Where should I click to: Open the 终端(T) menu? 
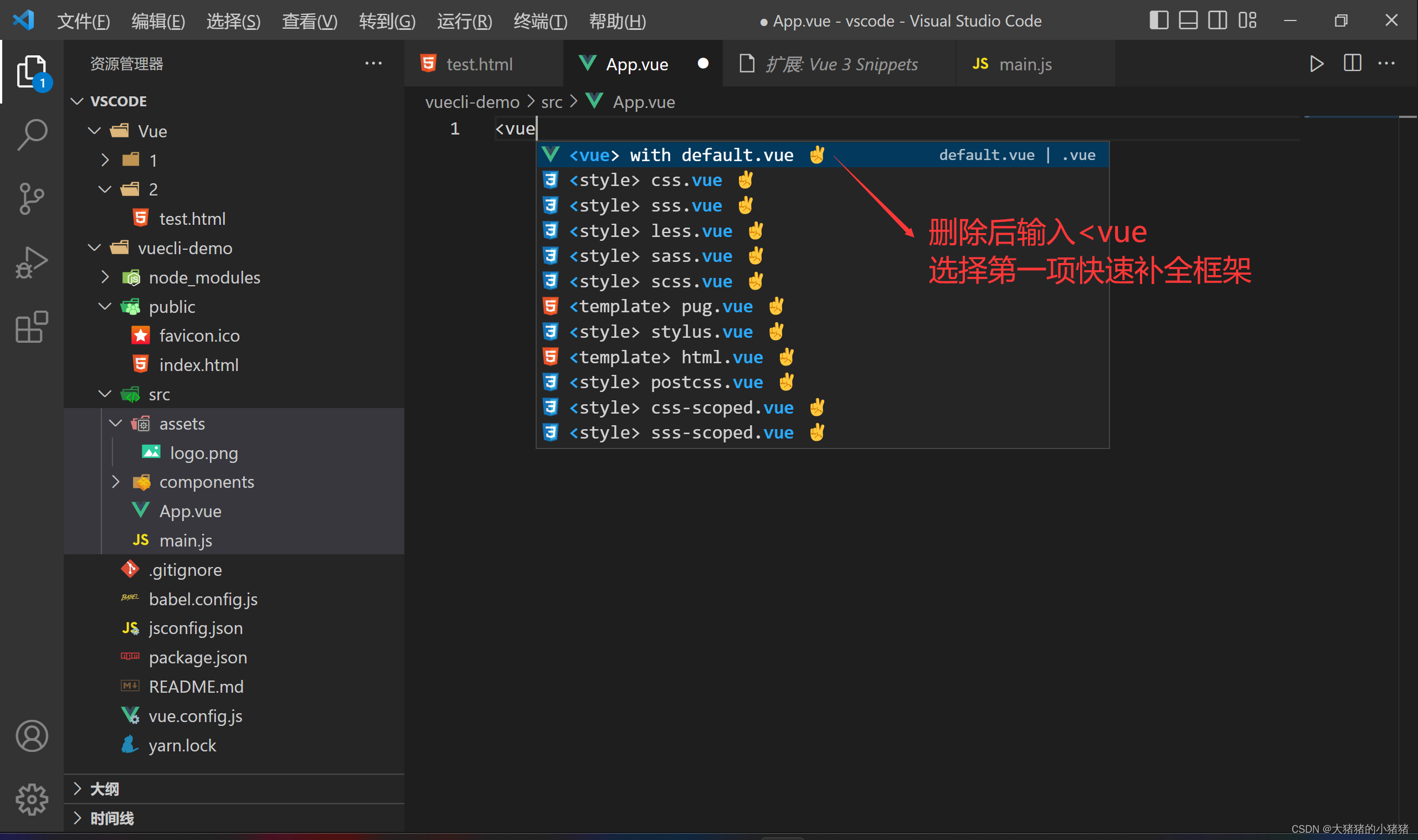540,21
